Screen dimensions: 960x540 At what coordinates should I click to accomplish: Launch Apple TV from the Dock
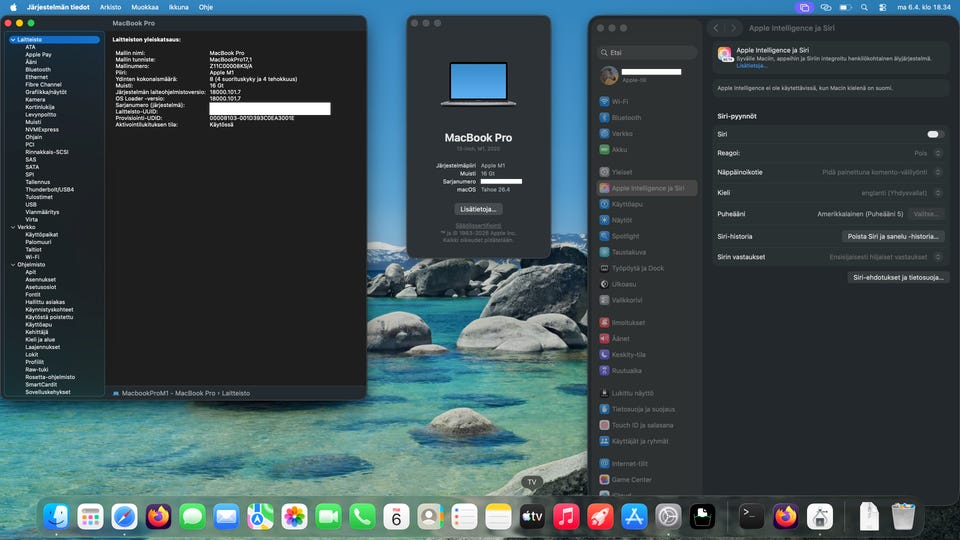532,517
